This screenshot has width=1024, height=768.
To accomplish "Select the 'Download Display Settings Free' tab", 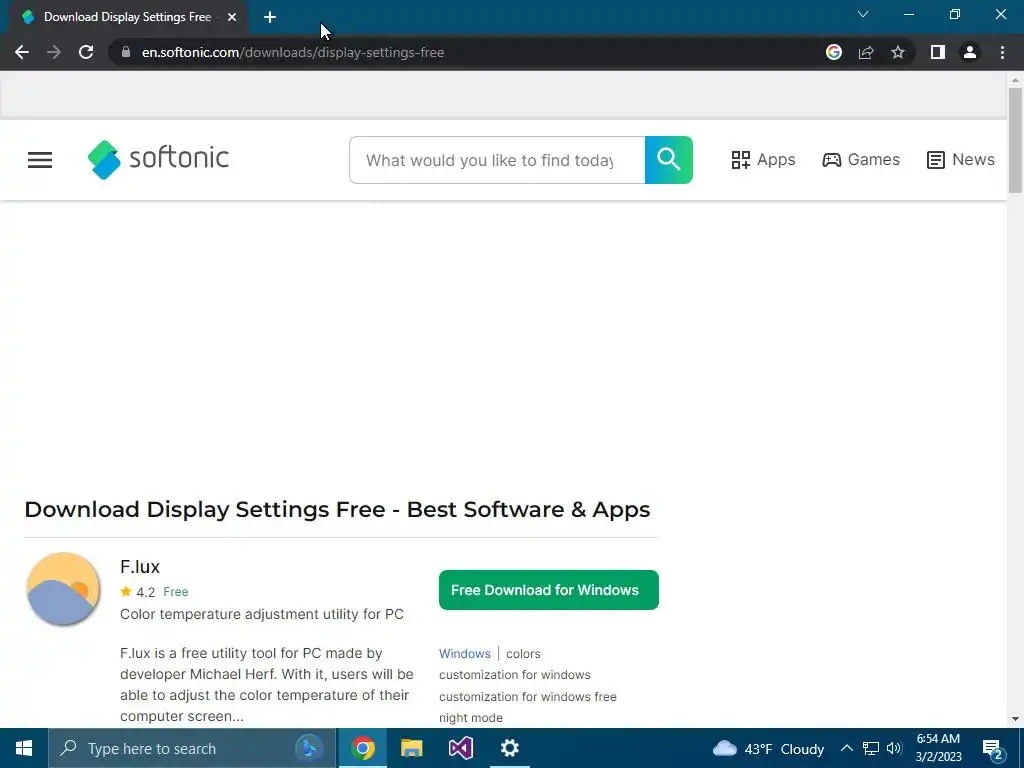I will pyautogui.click(x=127, y=17).
